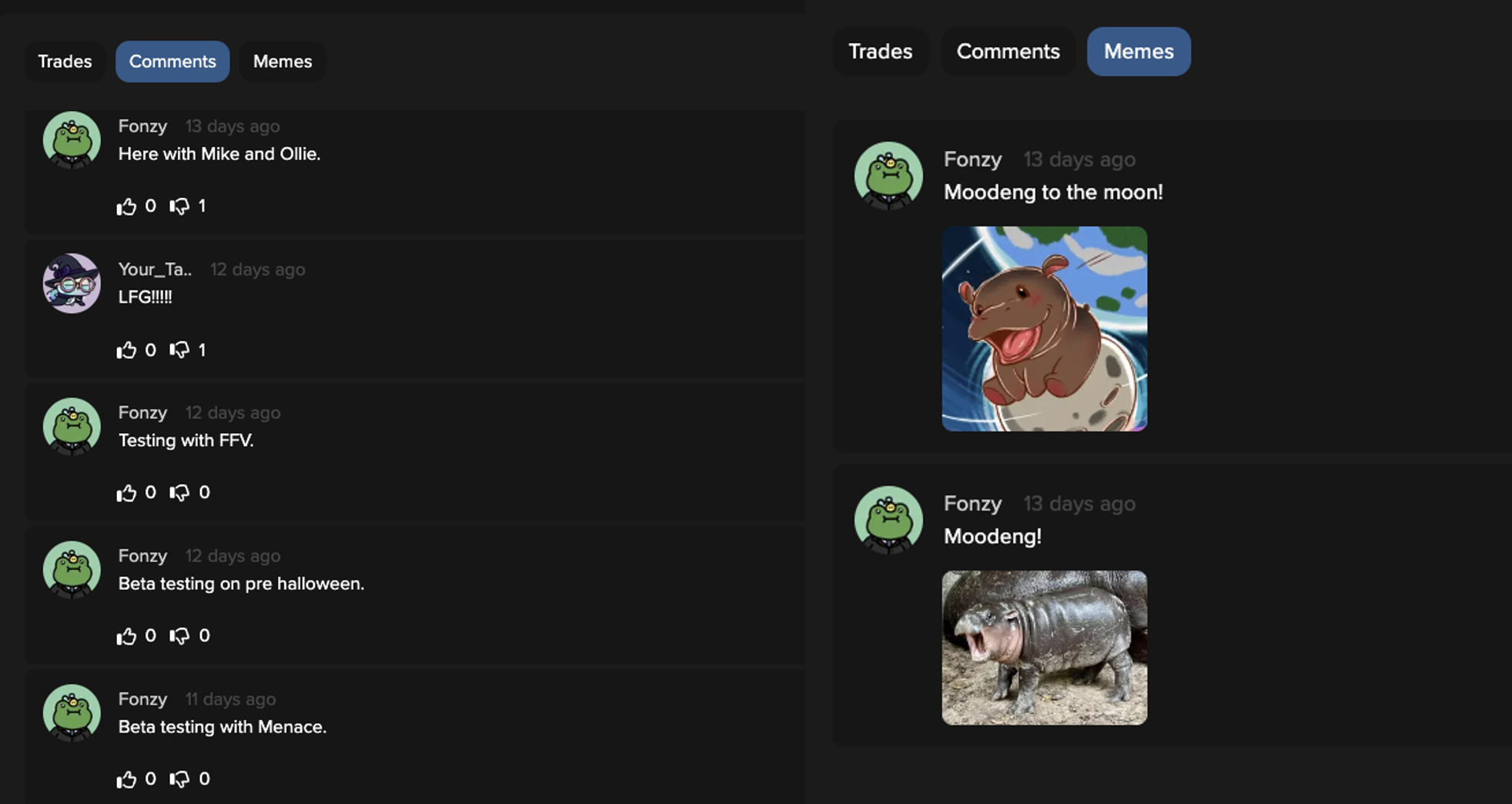Screen dimensions: 1512x804
Task: Thumbs up the 'LFG!!!!!' comment
Action: click(x=126, y=350)
